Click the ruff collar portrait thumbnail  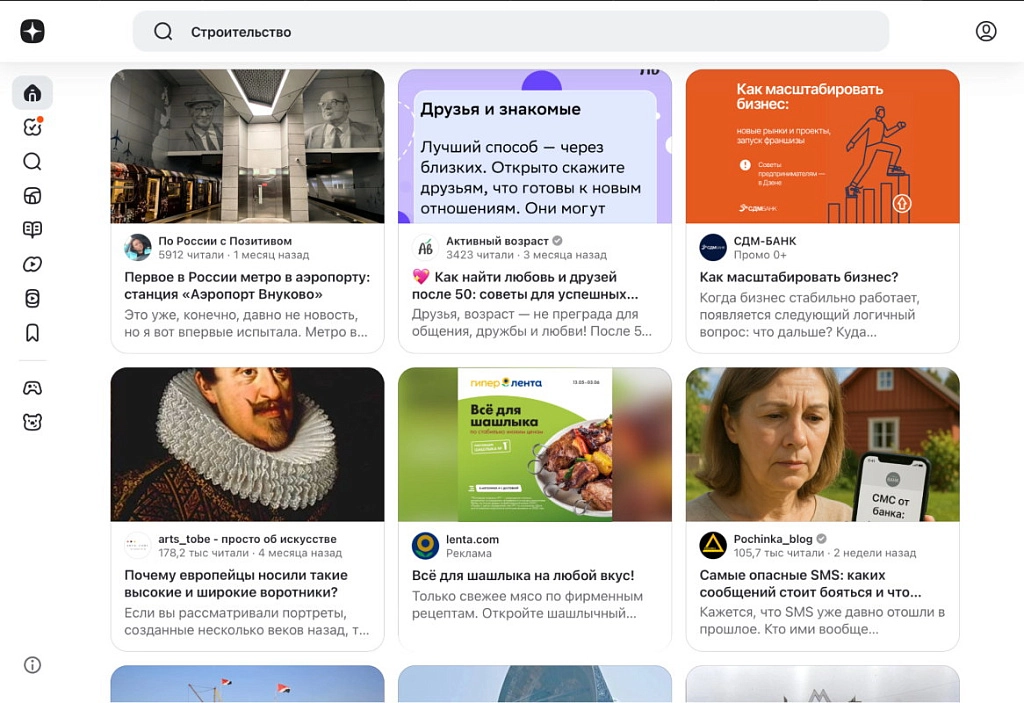(247, 444)
